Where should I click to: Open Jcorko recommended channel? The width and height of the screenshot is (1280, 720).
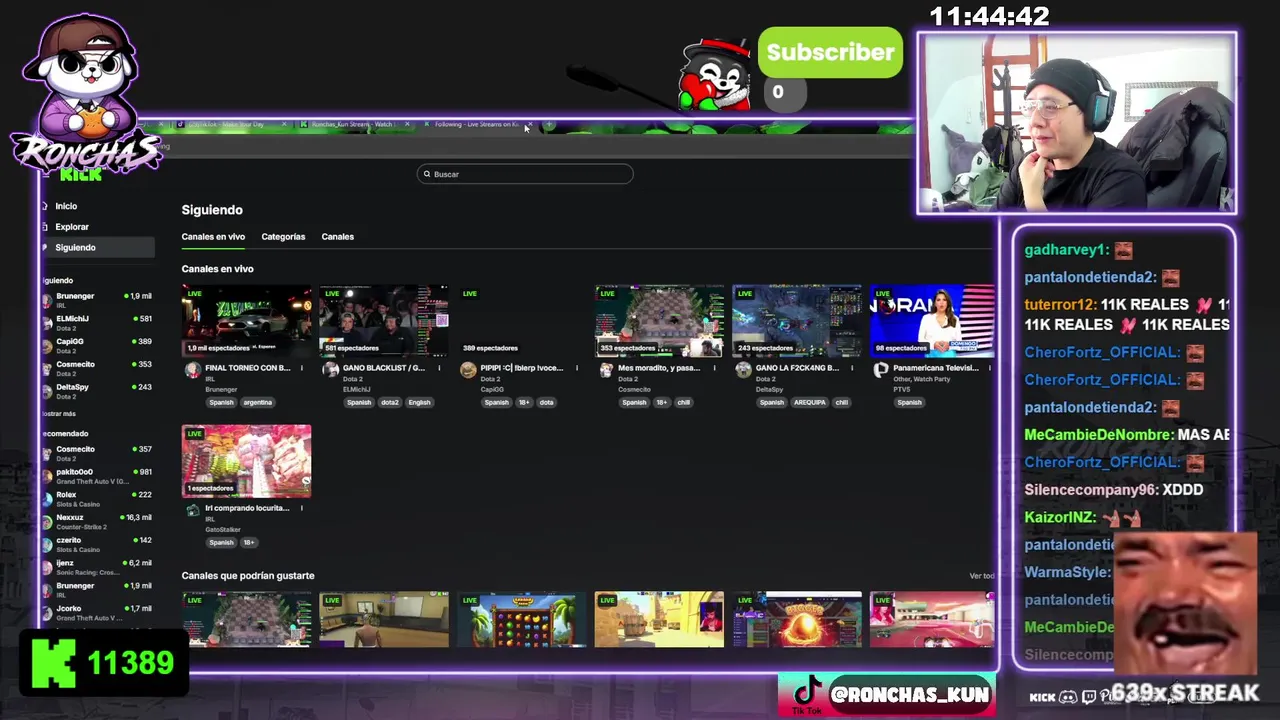pos(97,612)
